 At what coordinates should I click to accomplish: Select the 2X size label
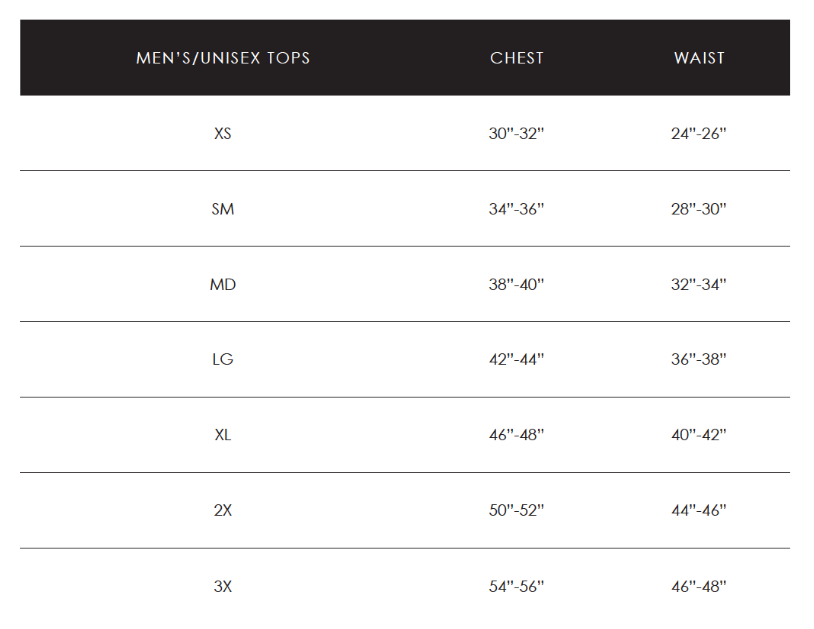click(x=223, y=511)
